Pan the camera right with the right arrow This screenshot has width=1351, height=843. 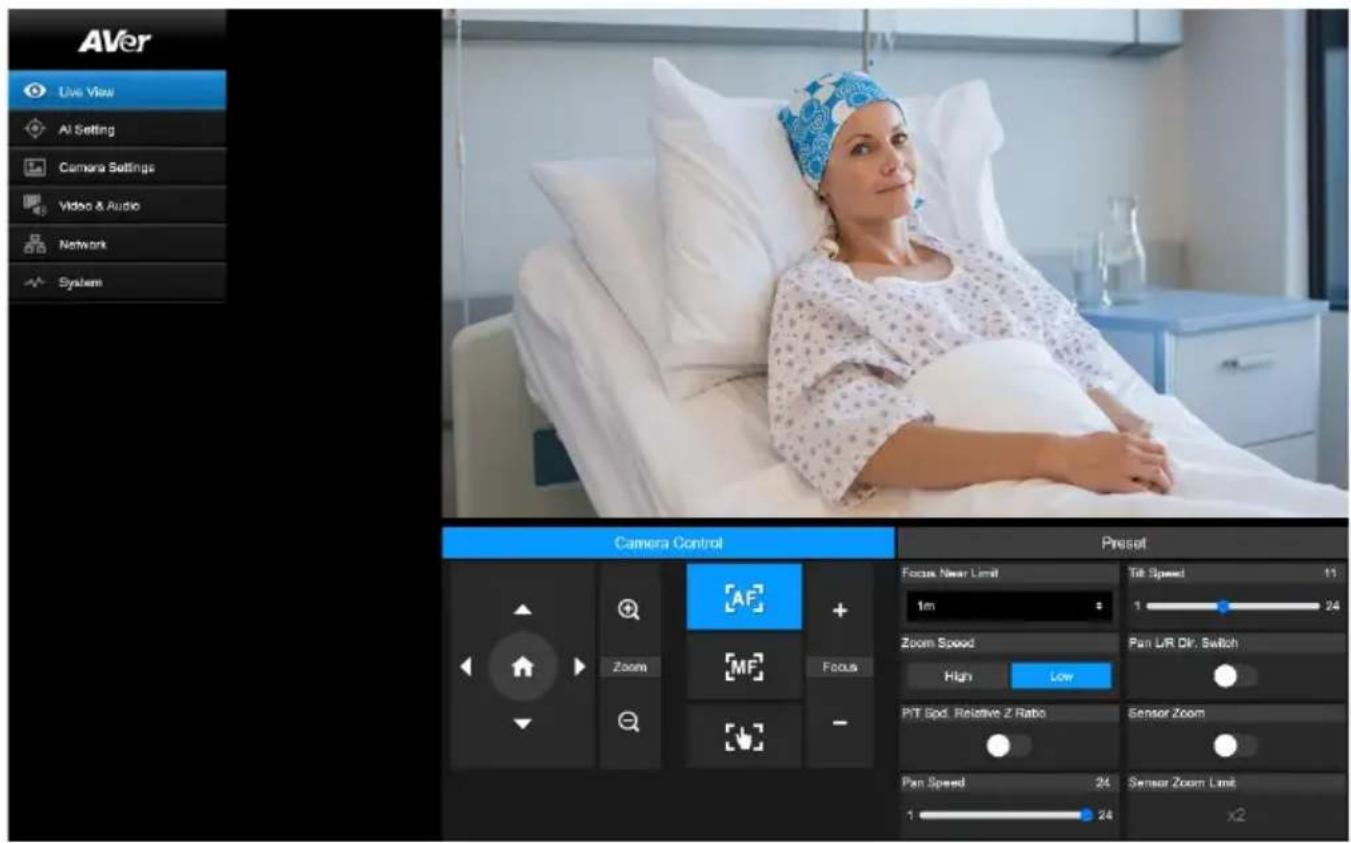pos(580,667)
